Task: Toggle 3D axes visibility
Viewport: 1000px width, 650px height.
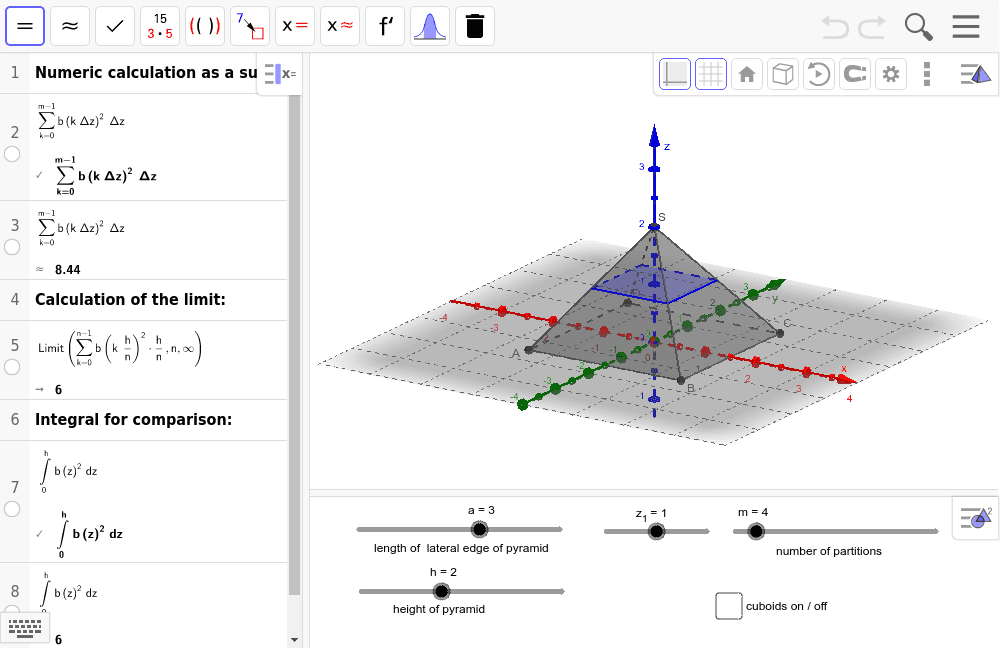Action: point(675,75)
